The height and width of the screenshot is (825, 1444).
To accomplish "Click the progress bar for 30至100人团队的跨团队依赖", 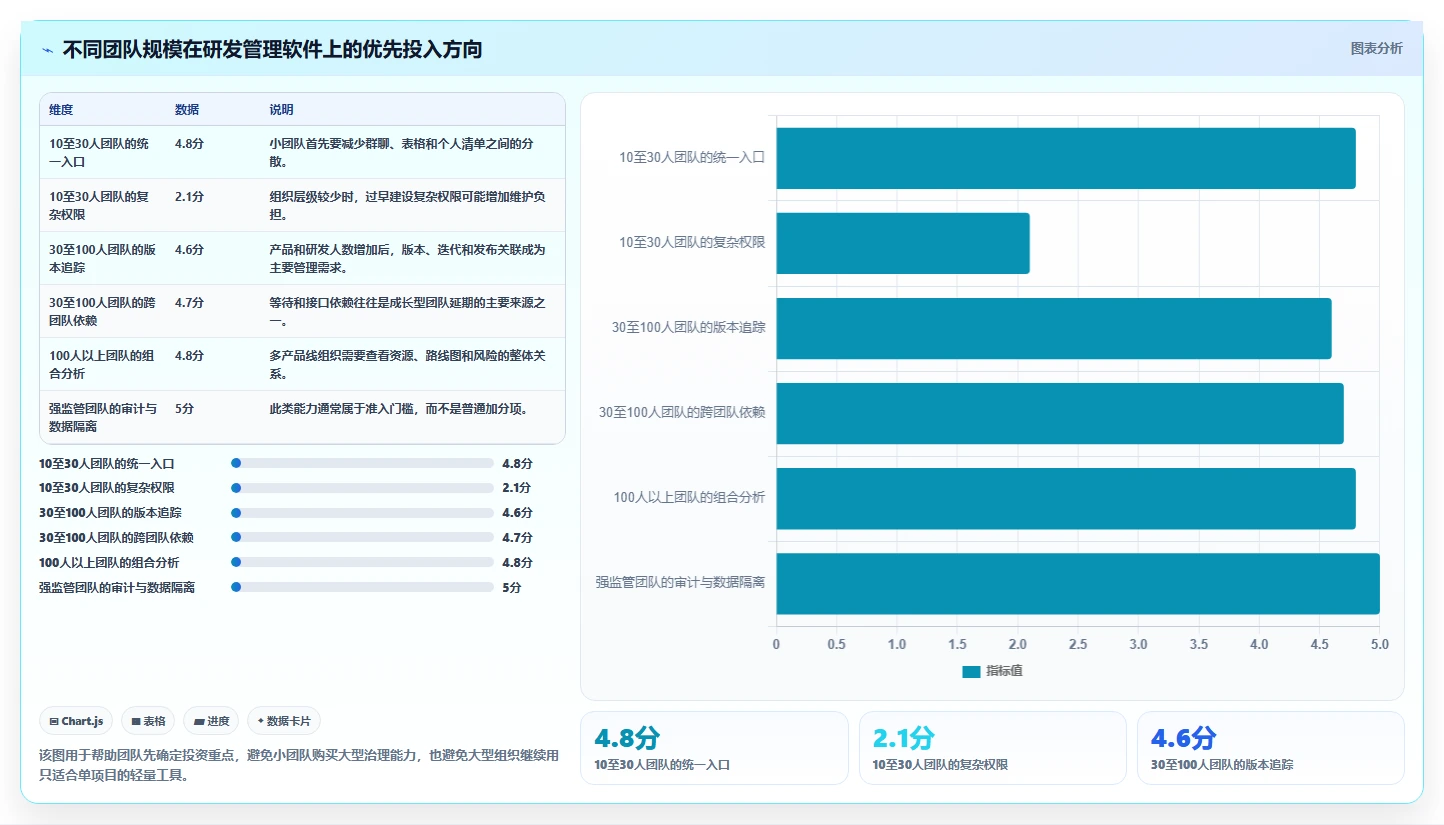I will point(362,538).
